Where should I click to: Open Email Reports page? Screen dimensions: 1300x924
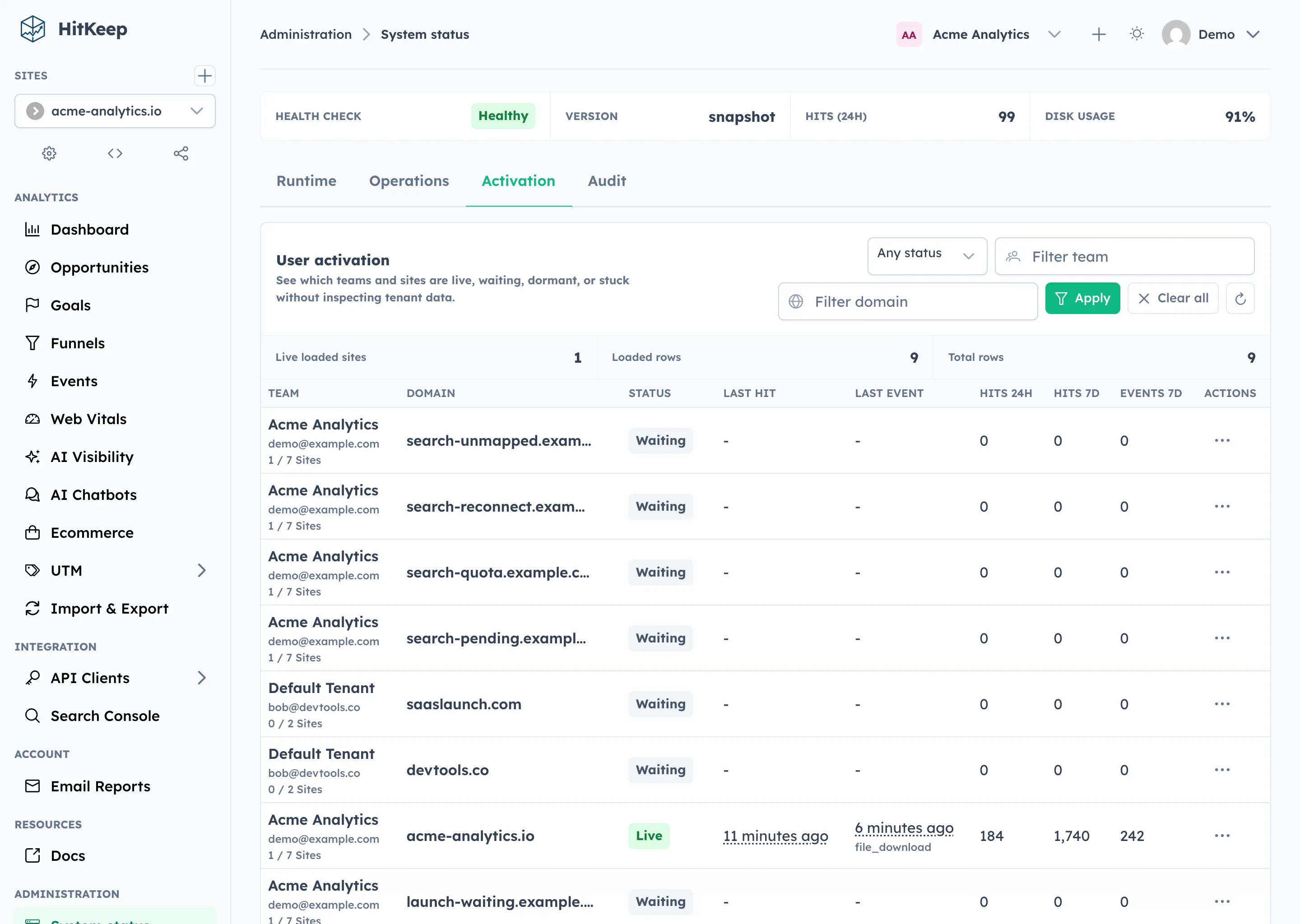(x=115, y=786)
